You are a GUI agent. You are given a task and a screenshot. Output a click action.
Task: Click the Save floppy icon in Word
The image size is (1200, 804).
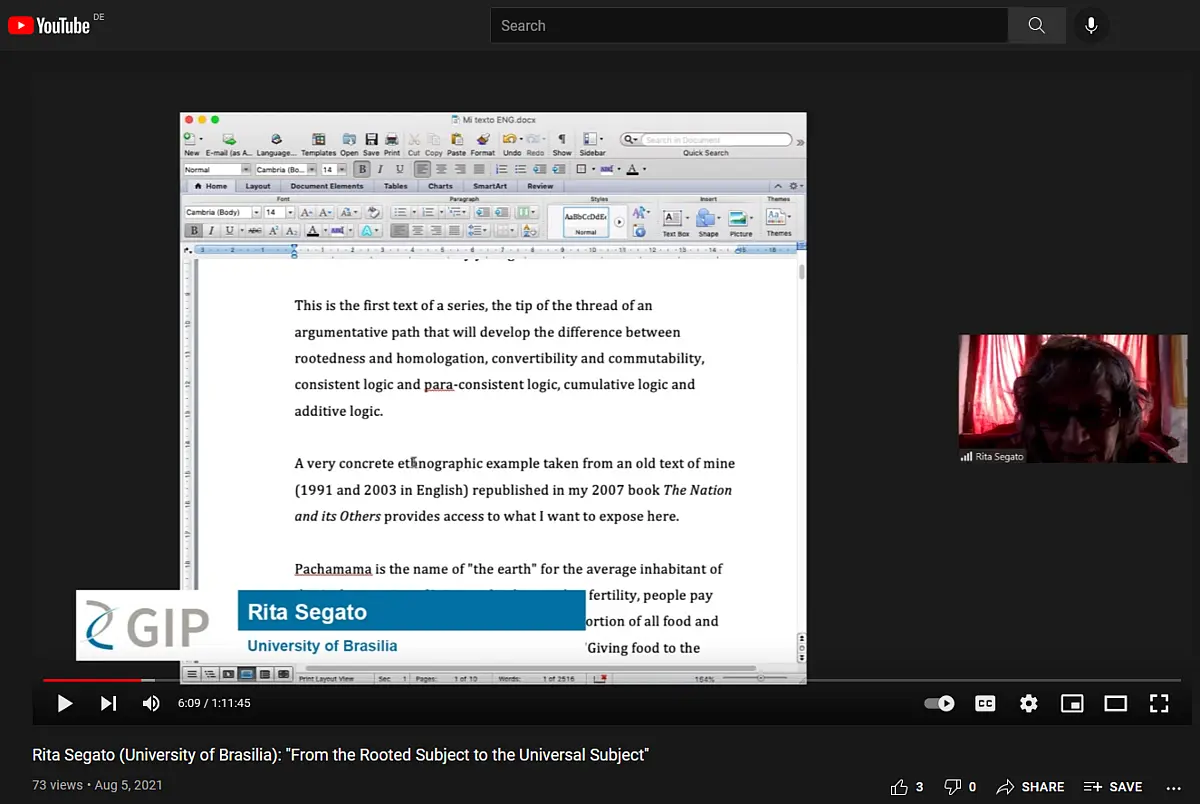371,139
